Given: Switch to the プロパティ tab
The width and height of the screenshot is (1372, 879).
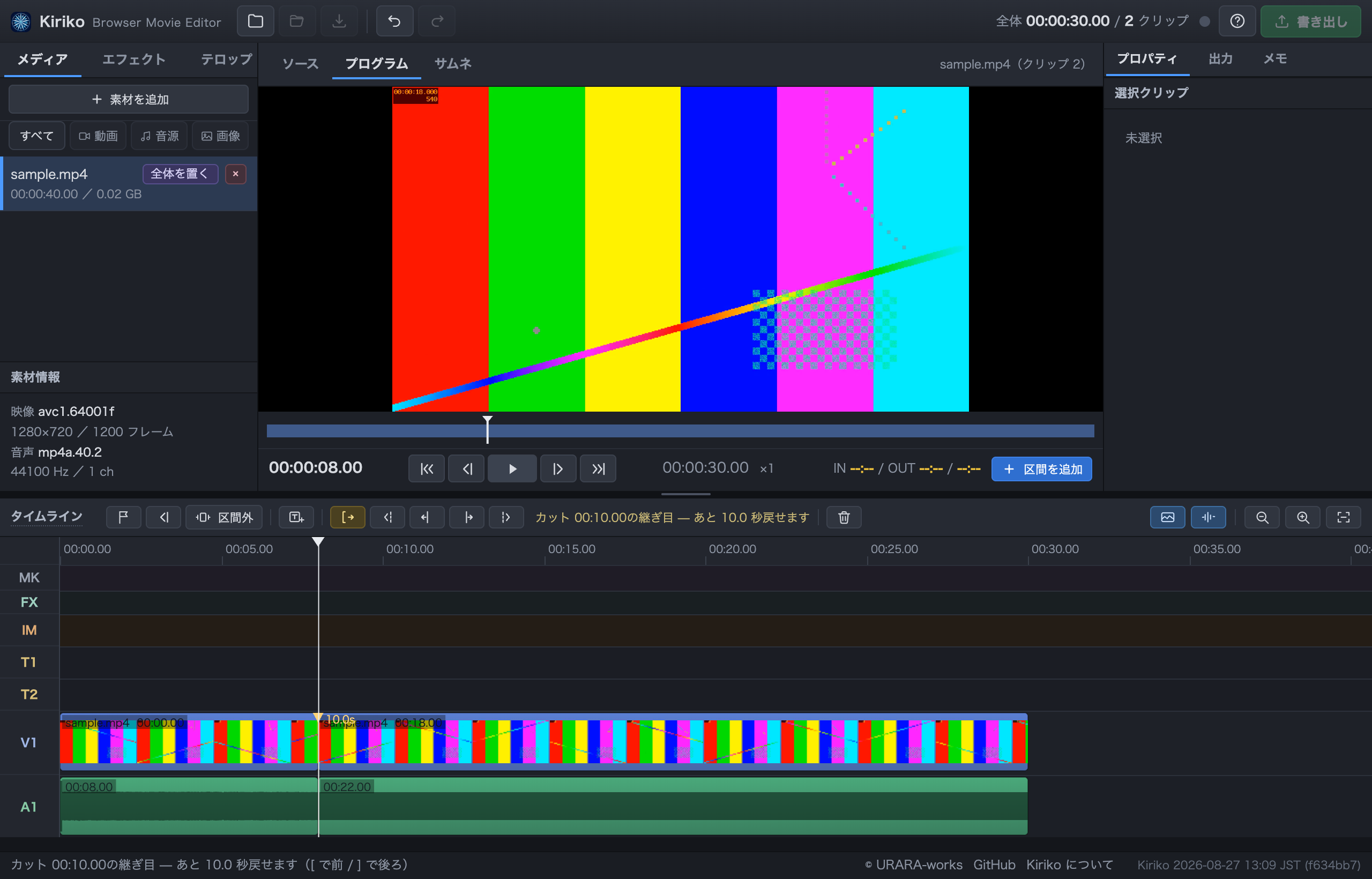Looking at the screenshot, I should click(x=1146, y=59).
